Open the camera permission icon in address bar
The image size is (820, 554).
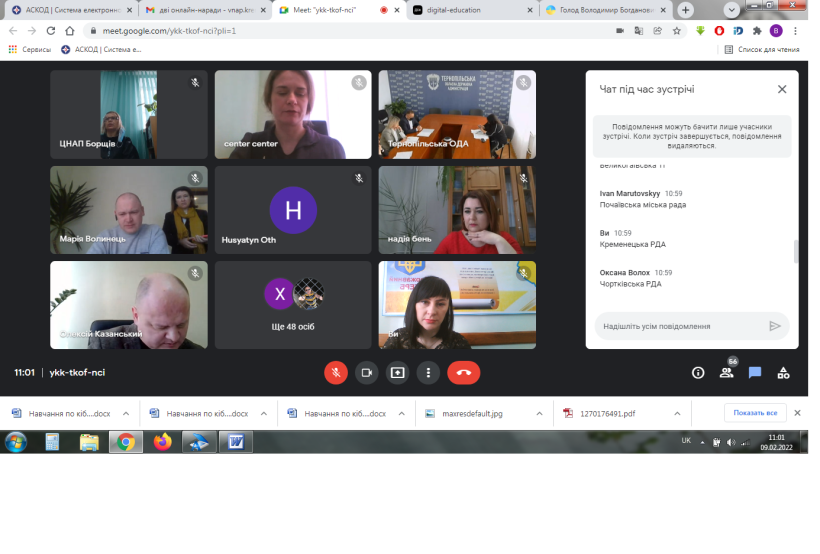click(x=620, y=31)
